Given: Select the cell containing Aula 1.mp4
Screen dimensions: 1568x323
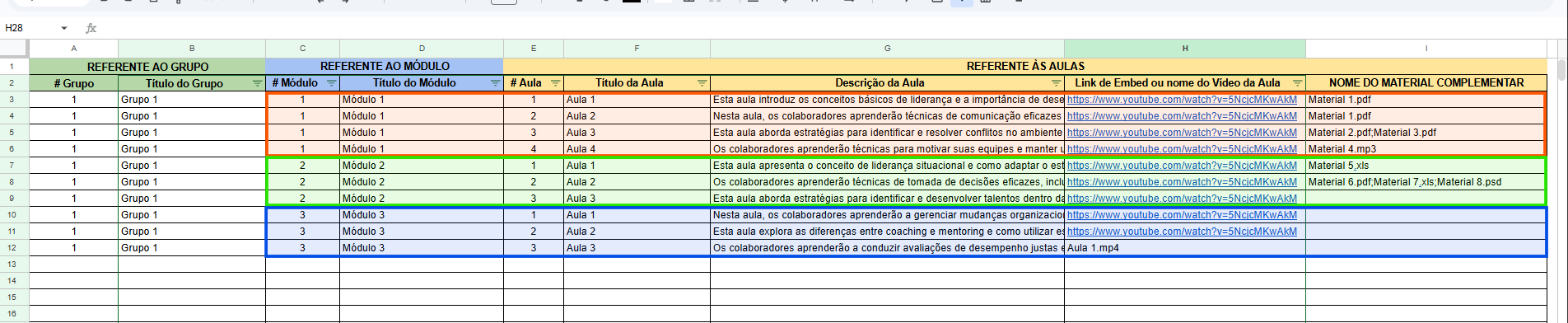Looking at the screenshot, I should pos(1185,248).
